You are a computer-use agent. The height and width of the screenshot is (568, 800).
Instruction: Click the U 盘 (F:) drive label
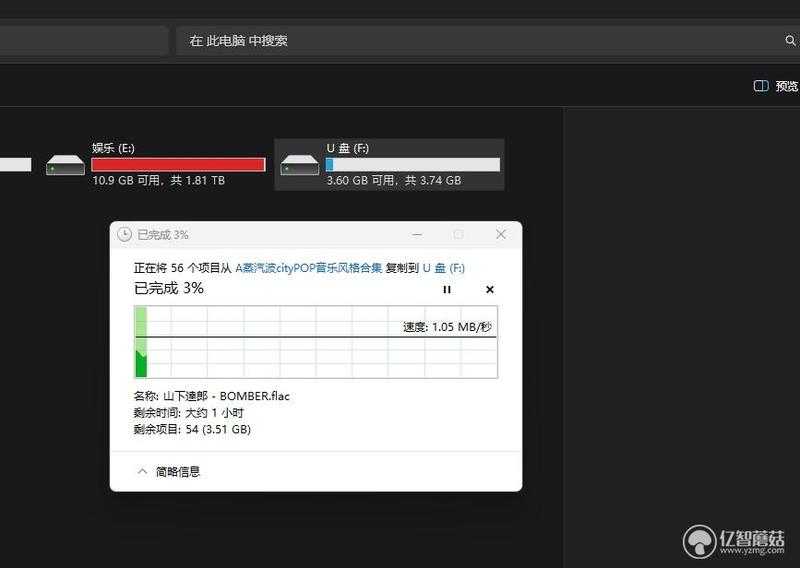[347, 148]
